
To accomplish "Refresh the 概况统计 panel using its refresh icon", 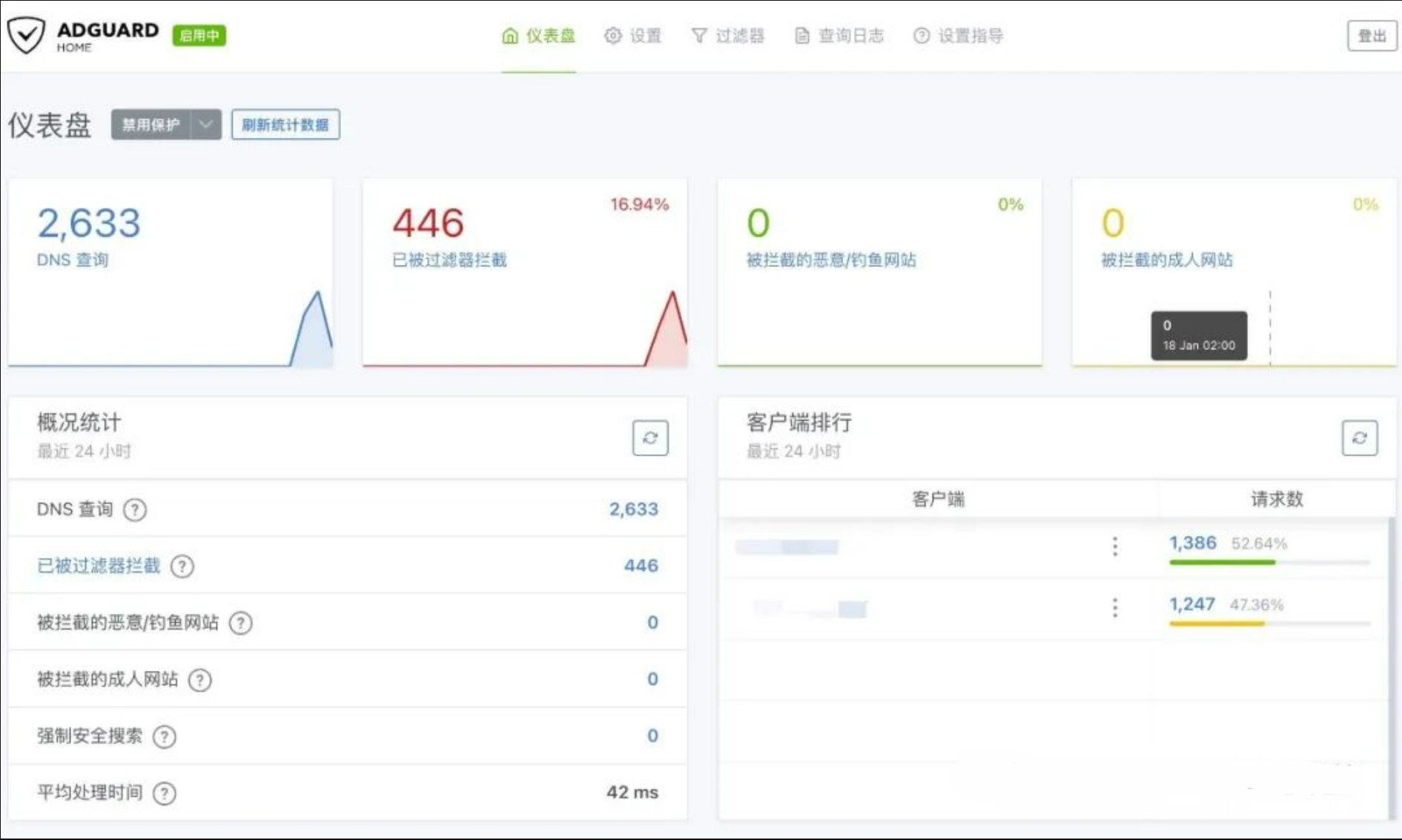I will 650,438.
